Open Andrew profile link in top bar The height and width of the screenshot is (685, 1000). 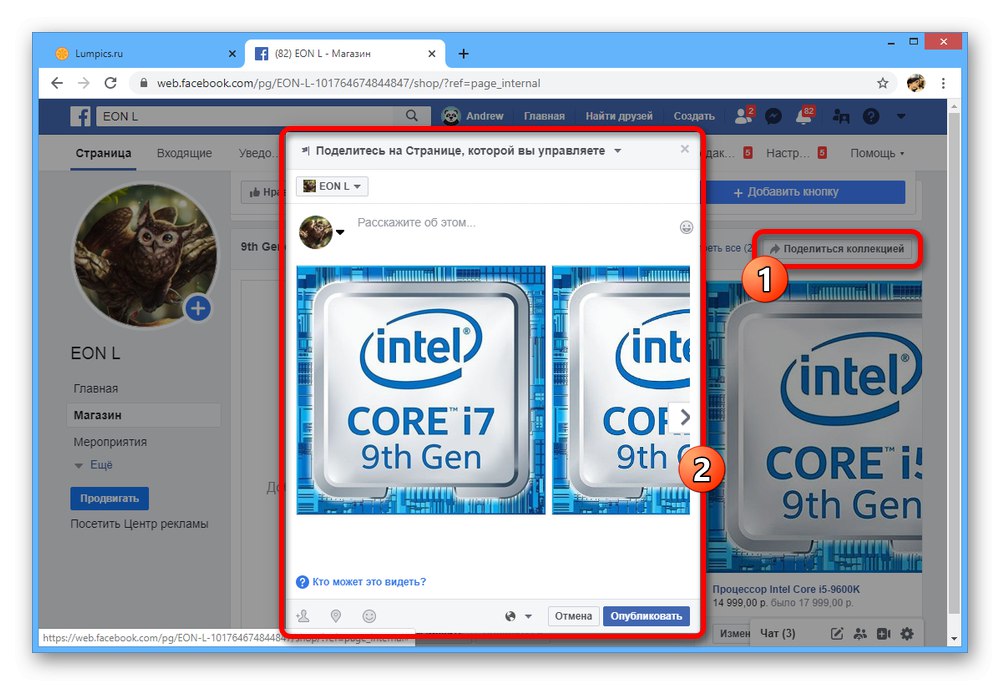[x=473, y=116]
